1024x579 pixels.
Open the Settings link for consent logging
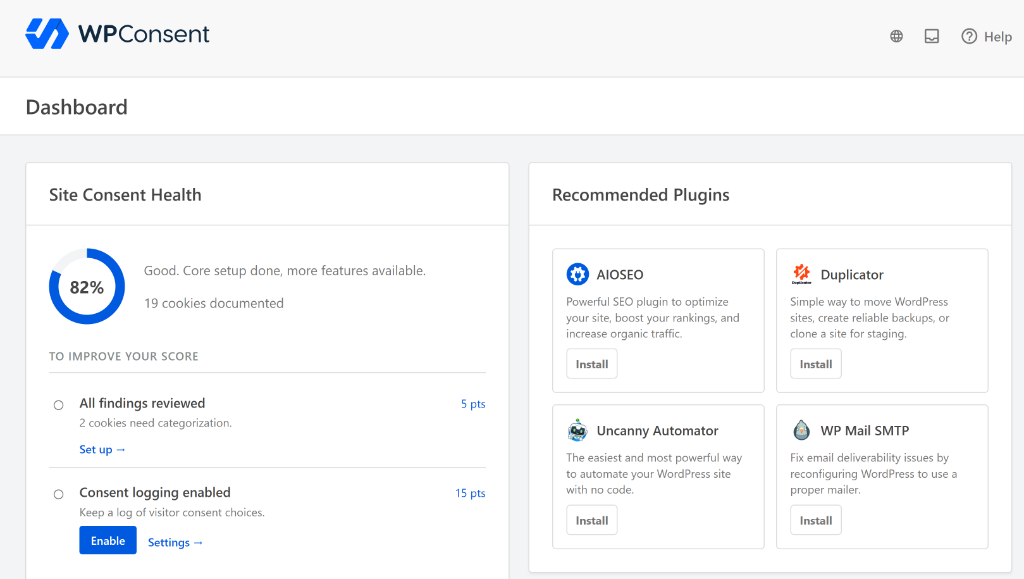175,542
